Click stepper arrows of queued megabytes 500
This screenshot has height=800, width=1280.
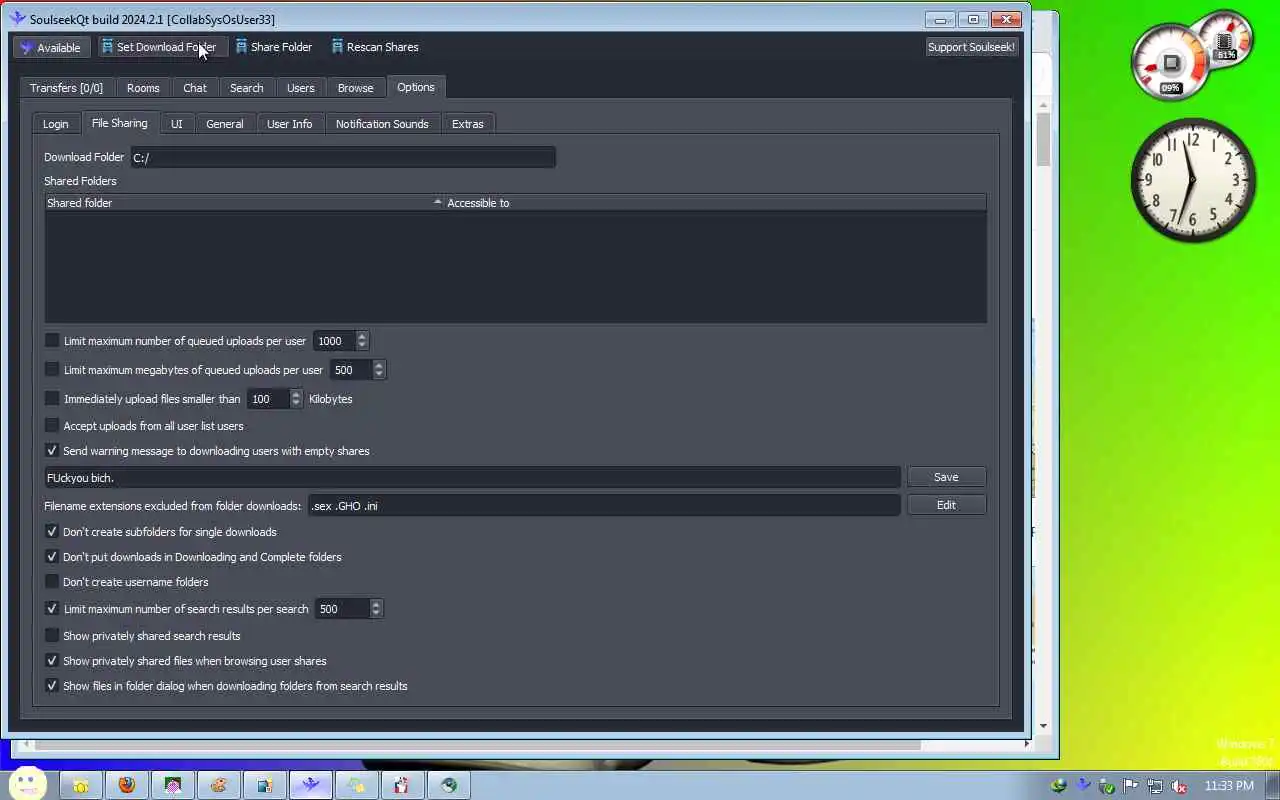click(x=378, y=370)
